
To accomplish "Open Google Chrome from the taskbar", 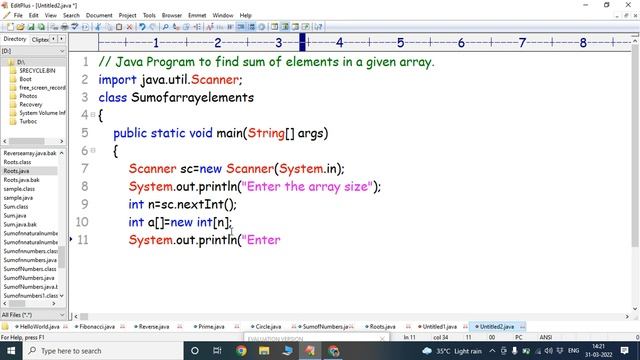I will point(241,351).
